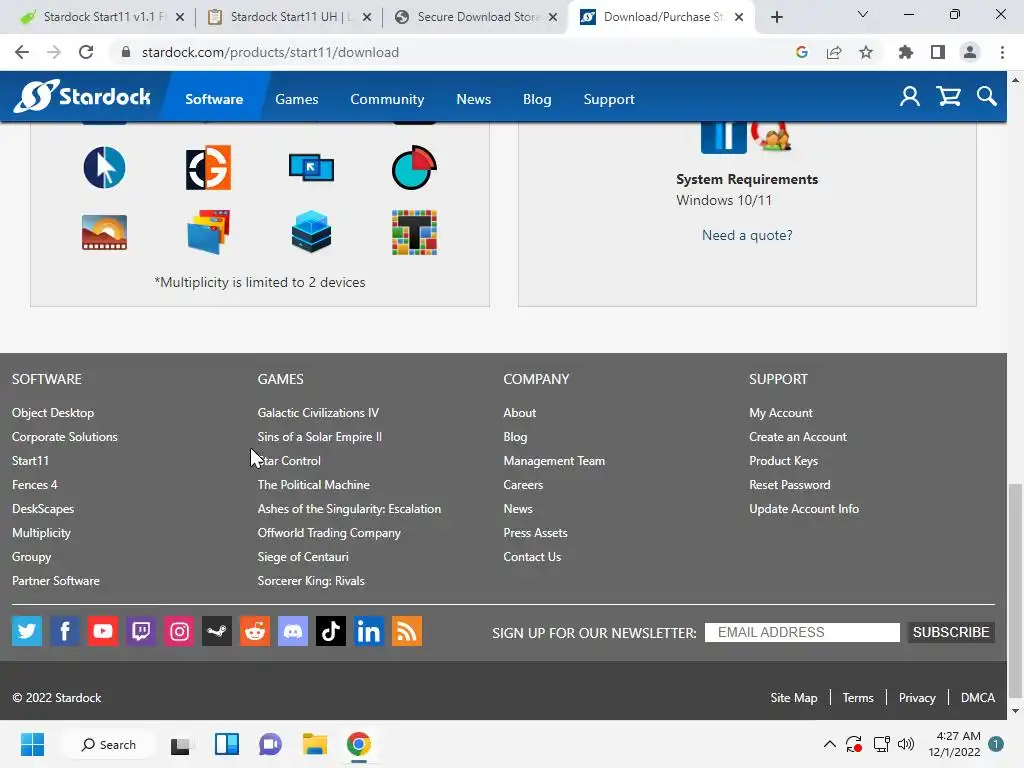Click the Reset Password link
The image size is (1024, 768).
[x=790, y=485]
